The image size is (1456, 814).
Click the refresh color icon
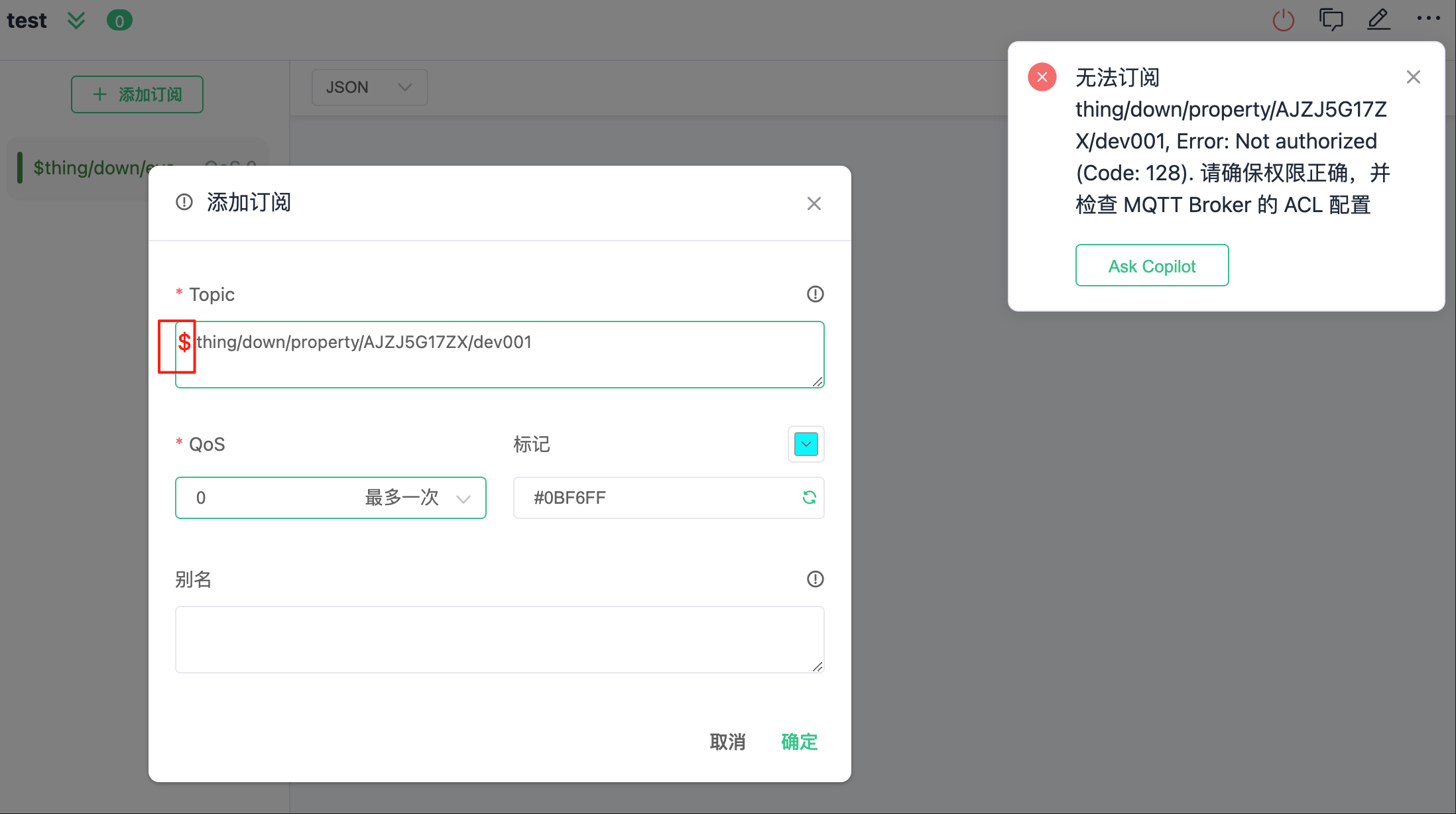click(x=809, y=497)
